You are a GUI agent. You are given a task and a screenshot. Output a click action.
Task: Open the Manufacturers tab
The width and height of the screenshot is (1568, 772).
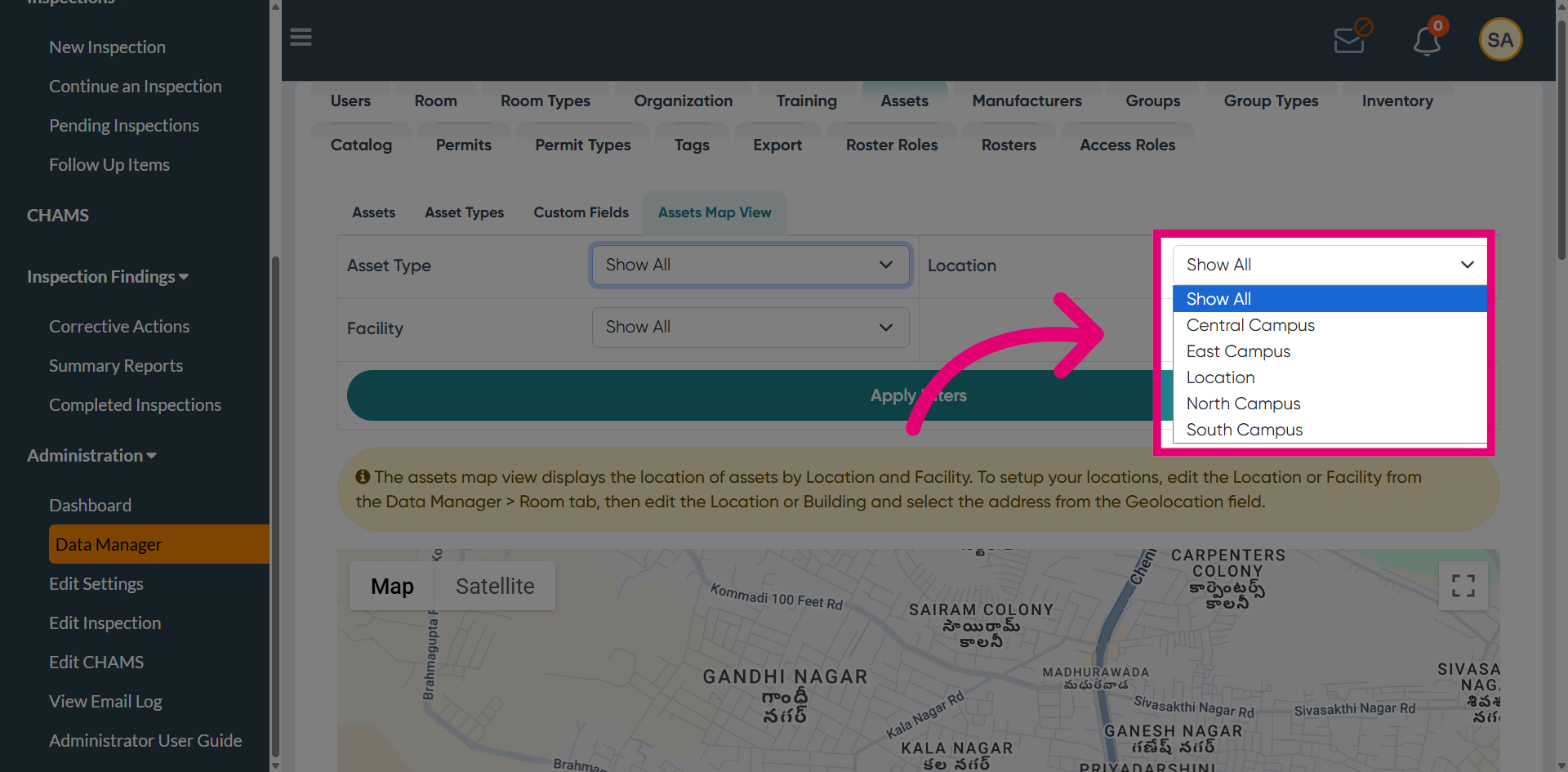pos(1027,101)
